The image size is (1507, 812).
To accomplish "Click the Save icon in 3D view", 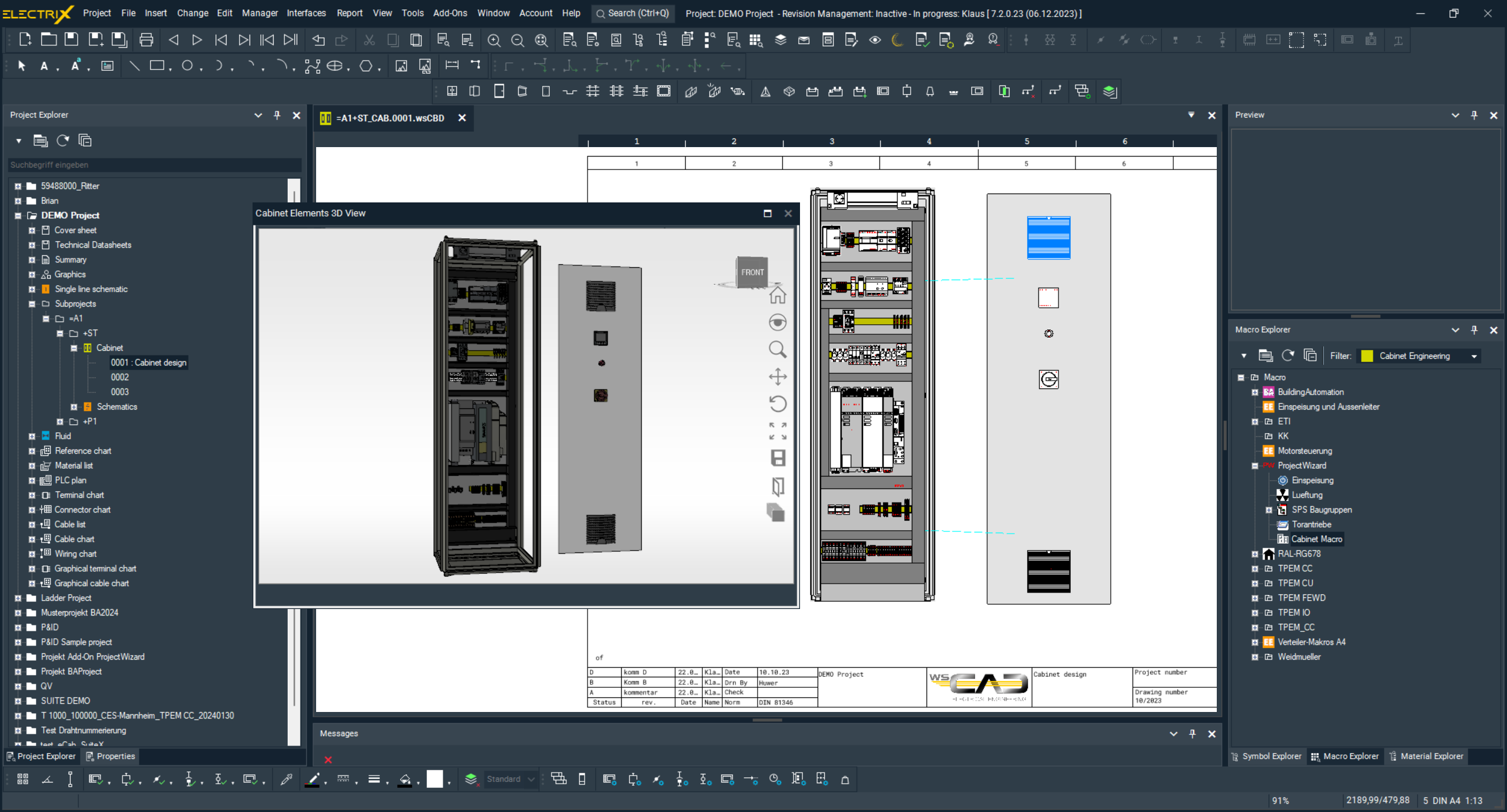I will click(x=777, y=458).
